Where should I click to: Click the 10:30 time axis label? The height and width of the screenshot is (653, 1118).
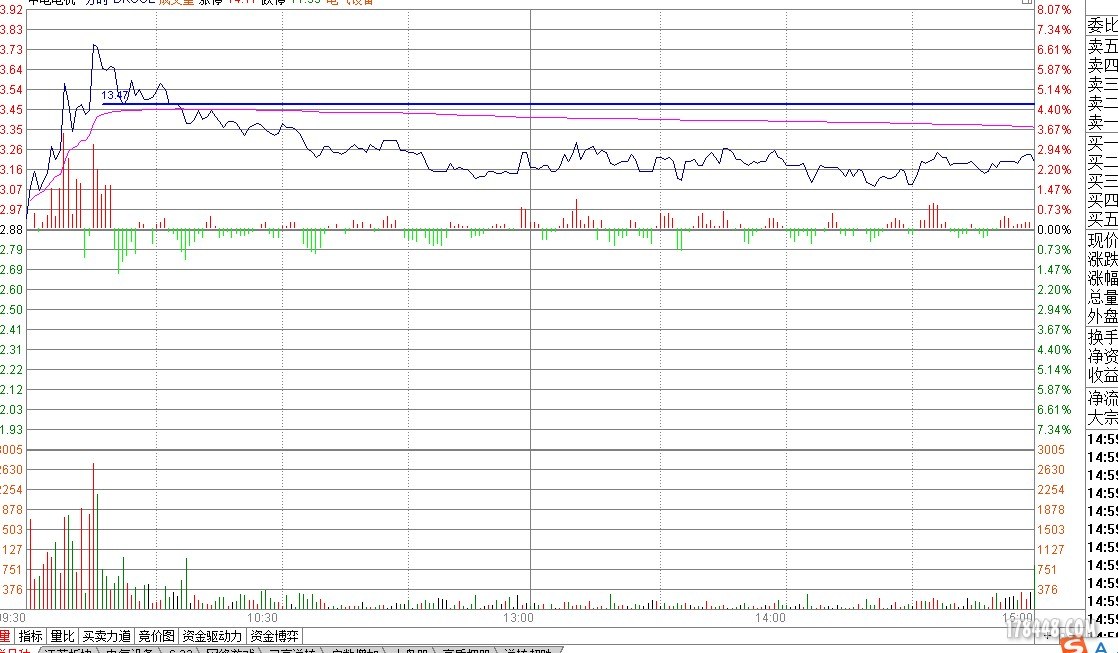(x=262, y=617)
